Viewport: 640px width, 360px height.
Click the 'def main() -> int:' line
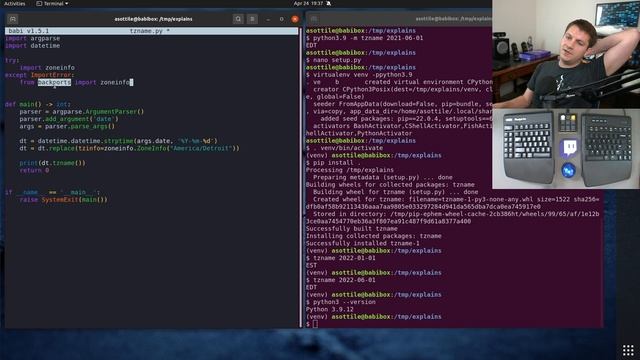tap(38, 104)
